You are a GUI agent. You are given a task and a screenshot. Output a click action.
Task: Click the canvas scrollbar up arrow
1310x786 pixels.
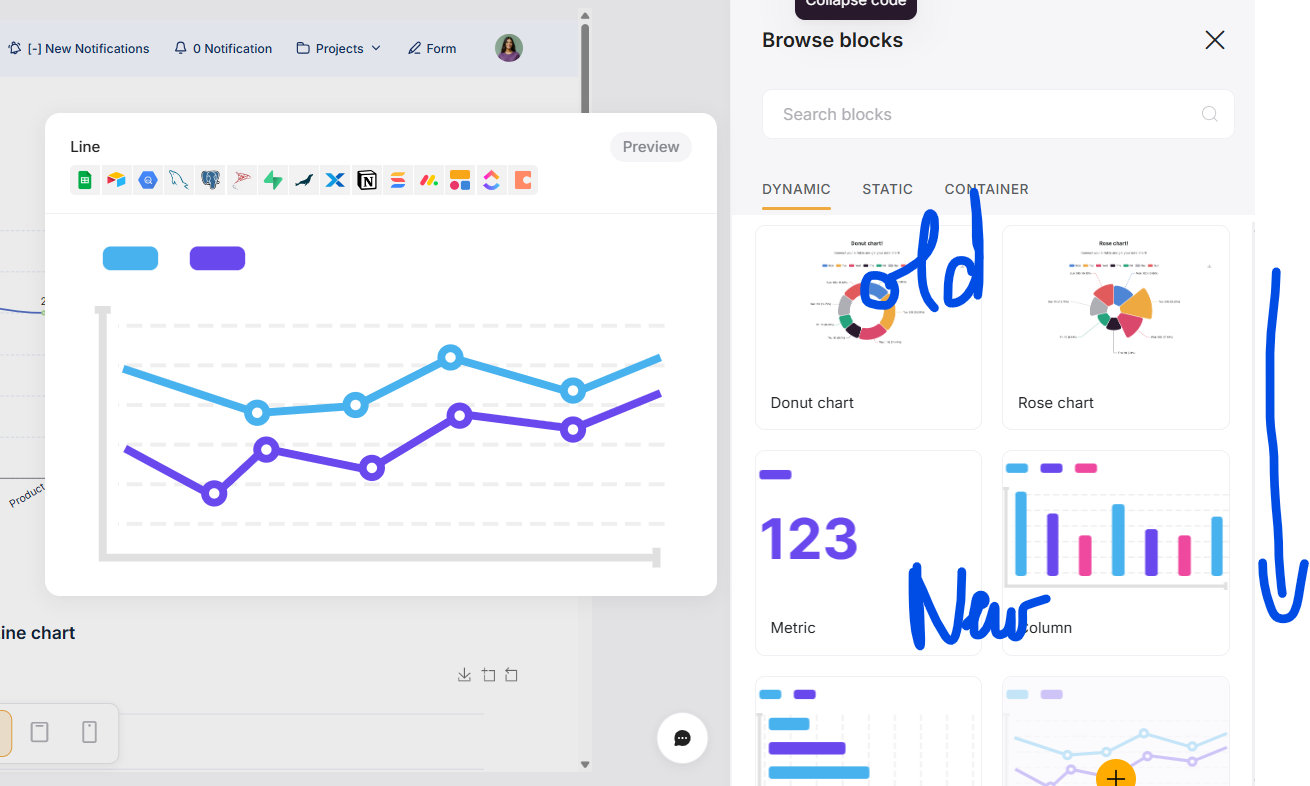(x=585, y=15)
